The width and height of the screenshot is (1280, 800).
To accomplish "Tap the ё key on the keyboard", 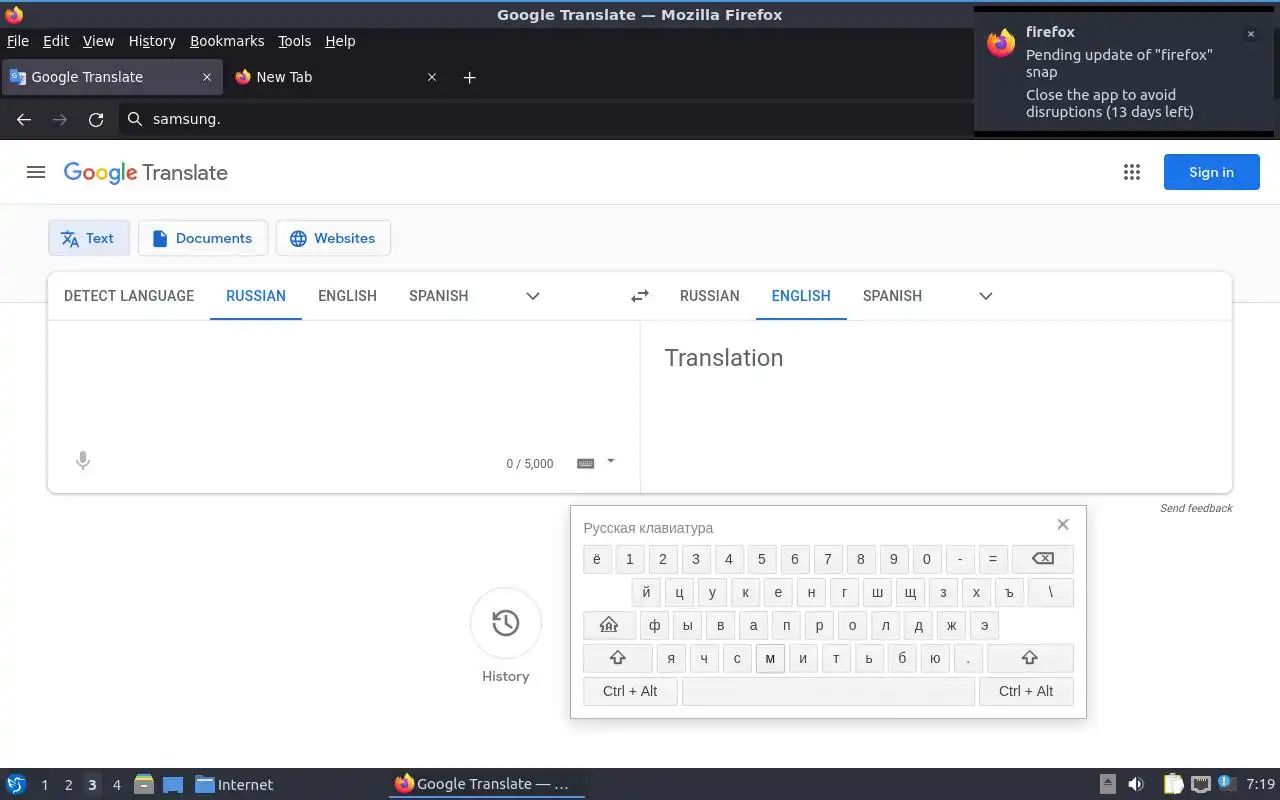I will (597, 559).
